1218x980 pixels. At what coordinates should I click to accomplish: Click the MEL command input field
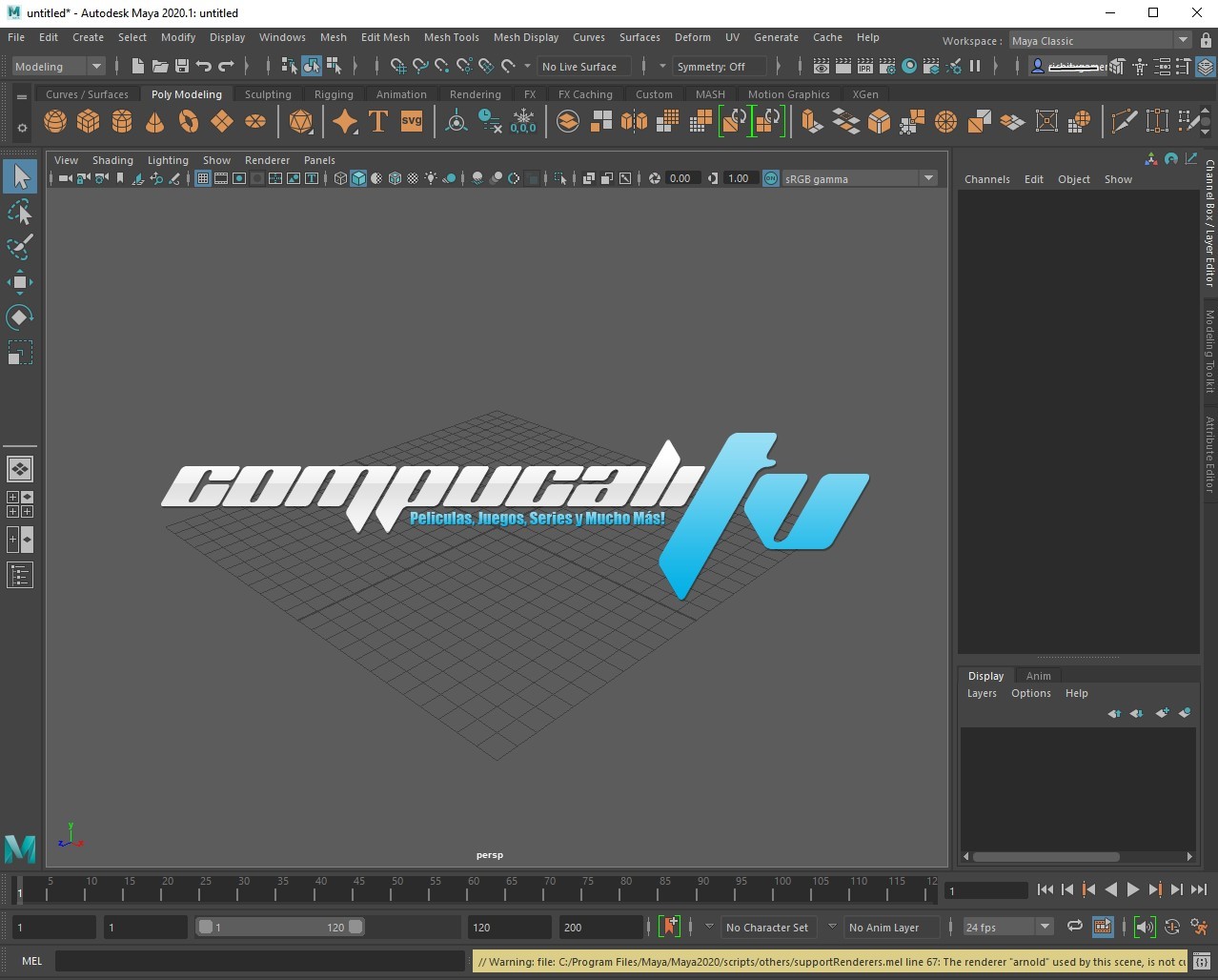260,961
